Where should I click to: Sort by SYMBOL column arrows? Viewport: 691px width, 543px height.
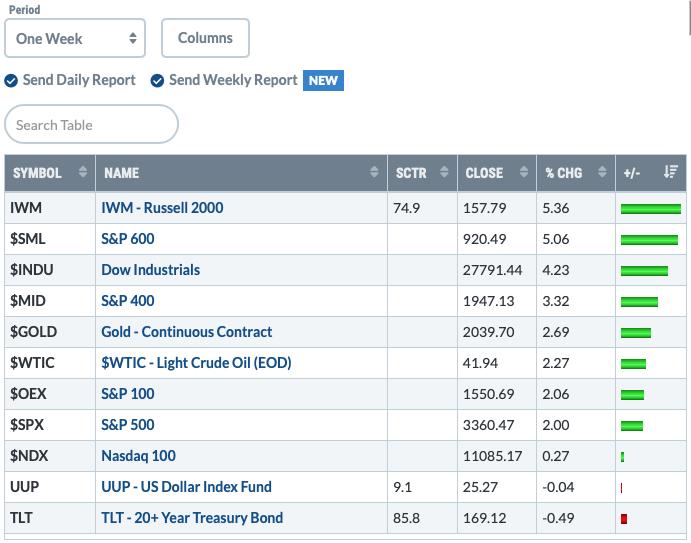pyautogui.click(x=82, y=172)
